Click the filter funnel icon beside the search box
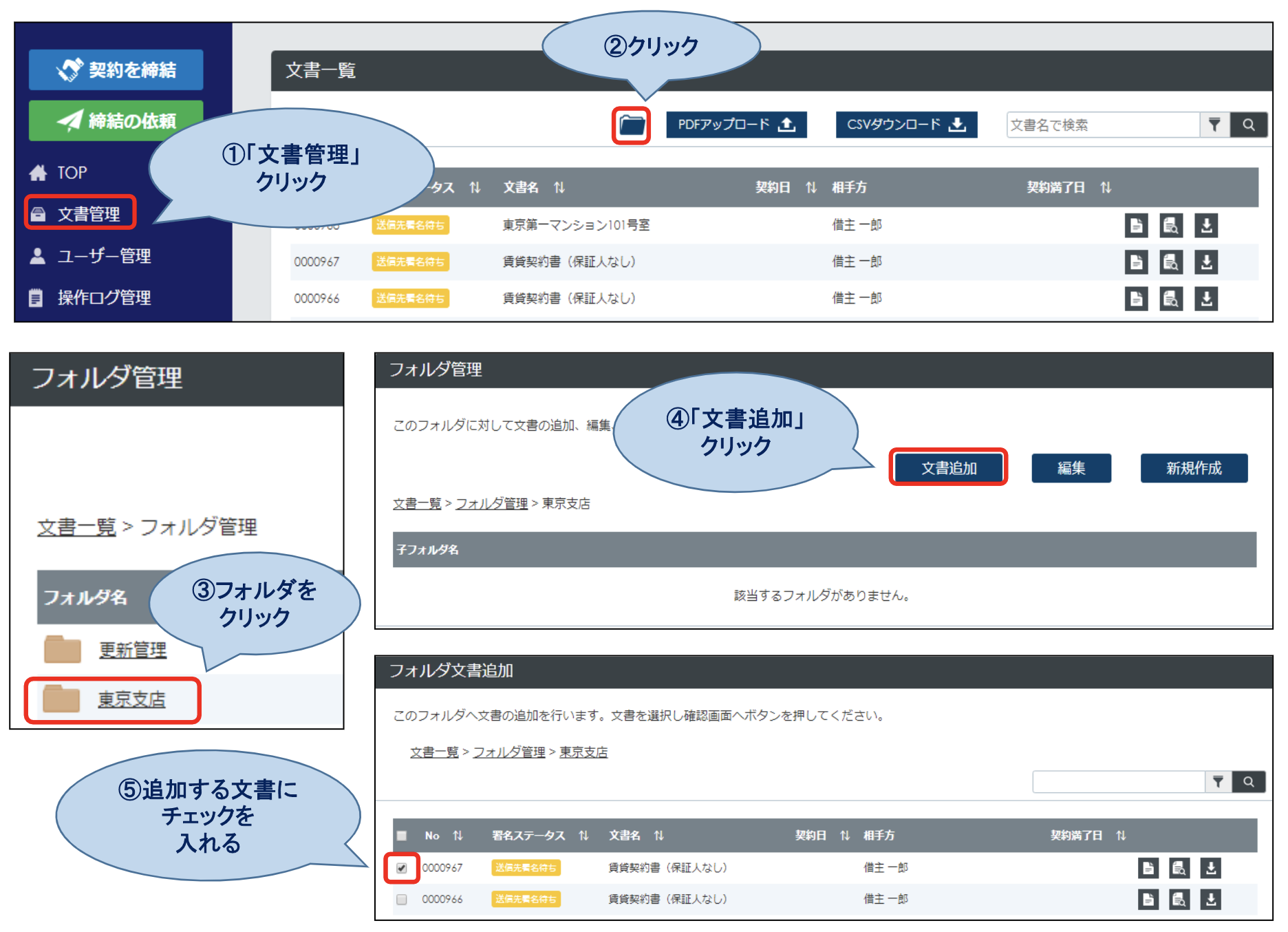 [x=1216, y=125]
